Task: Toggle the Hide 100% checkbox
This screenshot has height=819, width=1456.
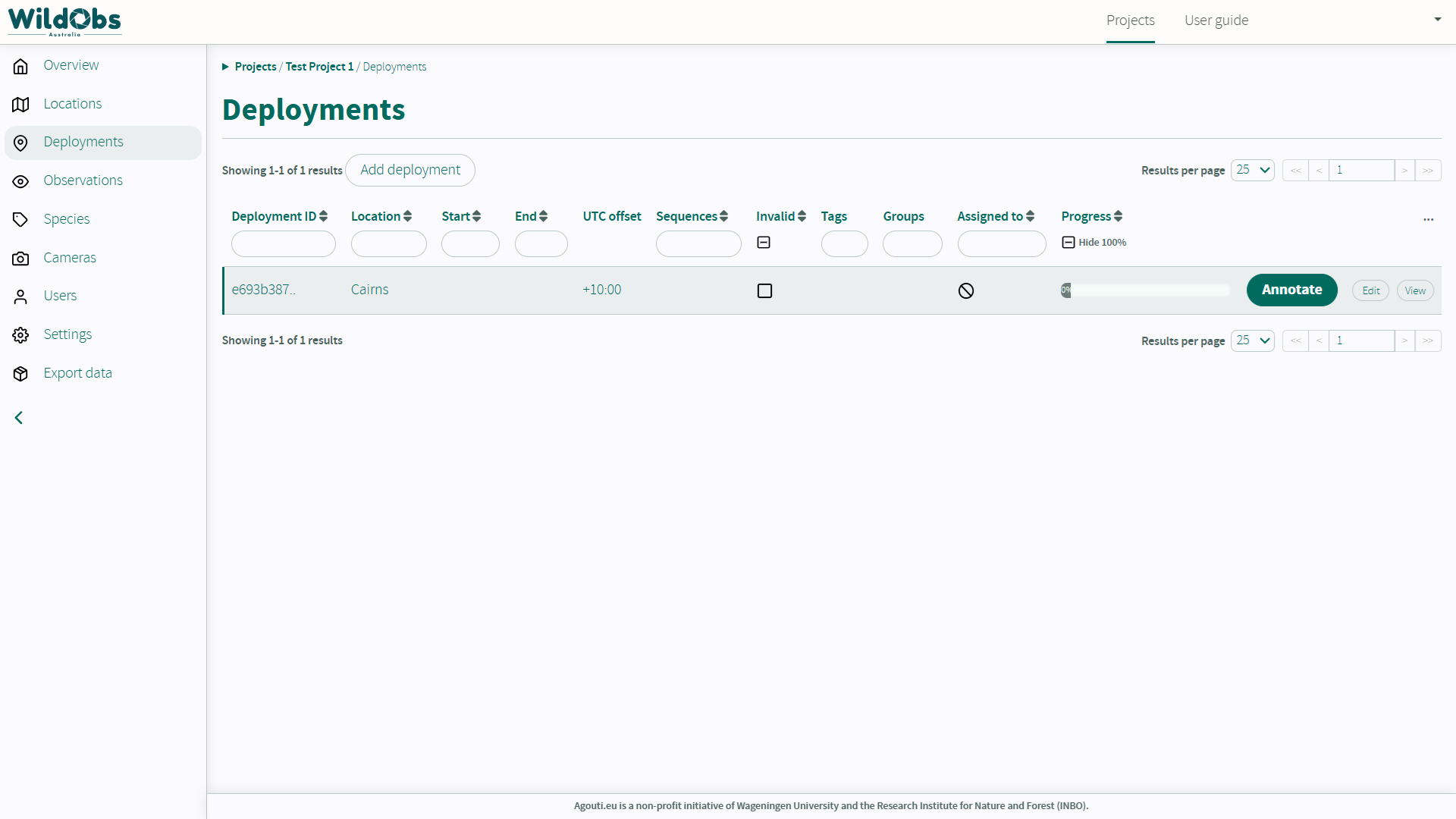Action: [1068, 243]
